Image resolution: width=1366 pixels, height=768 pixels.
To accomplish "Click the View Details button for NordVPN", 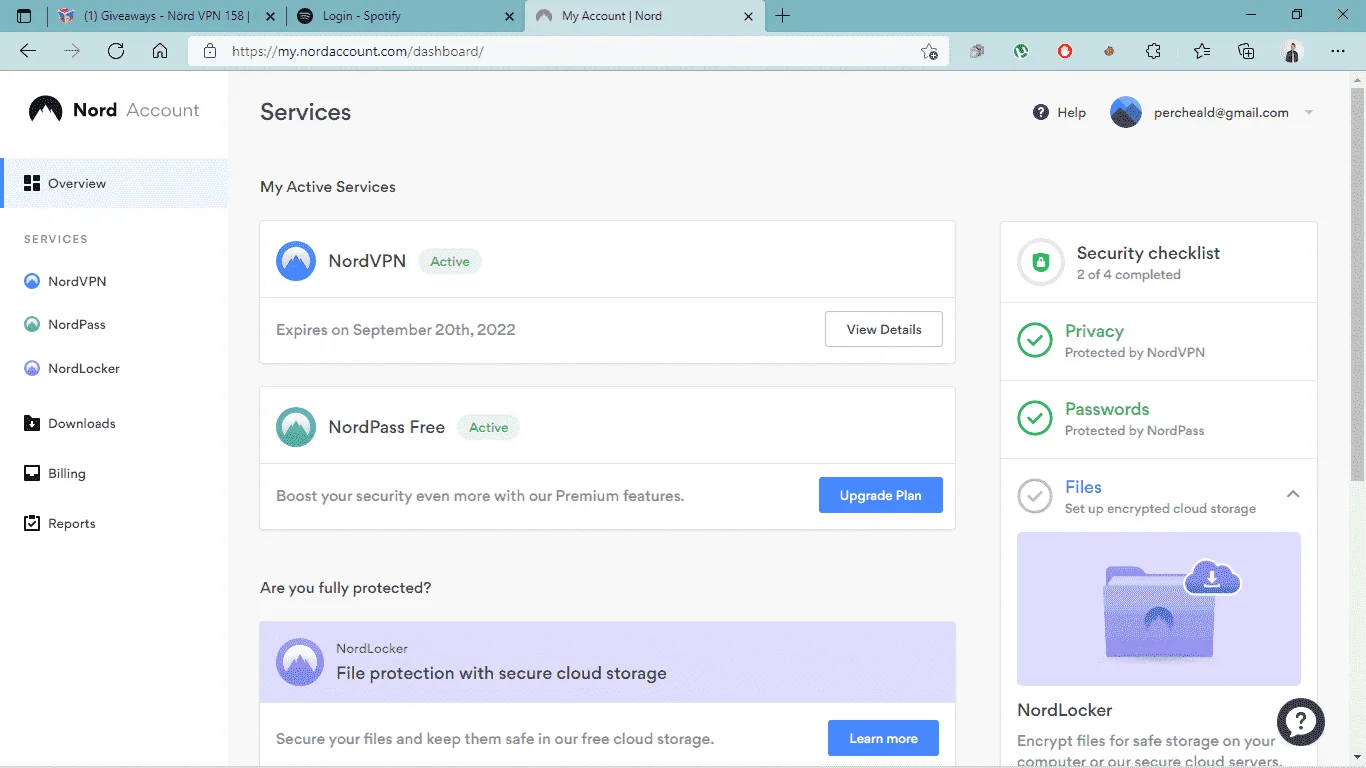I will (884, 330).
